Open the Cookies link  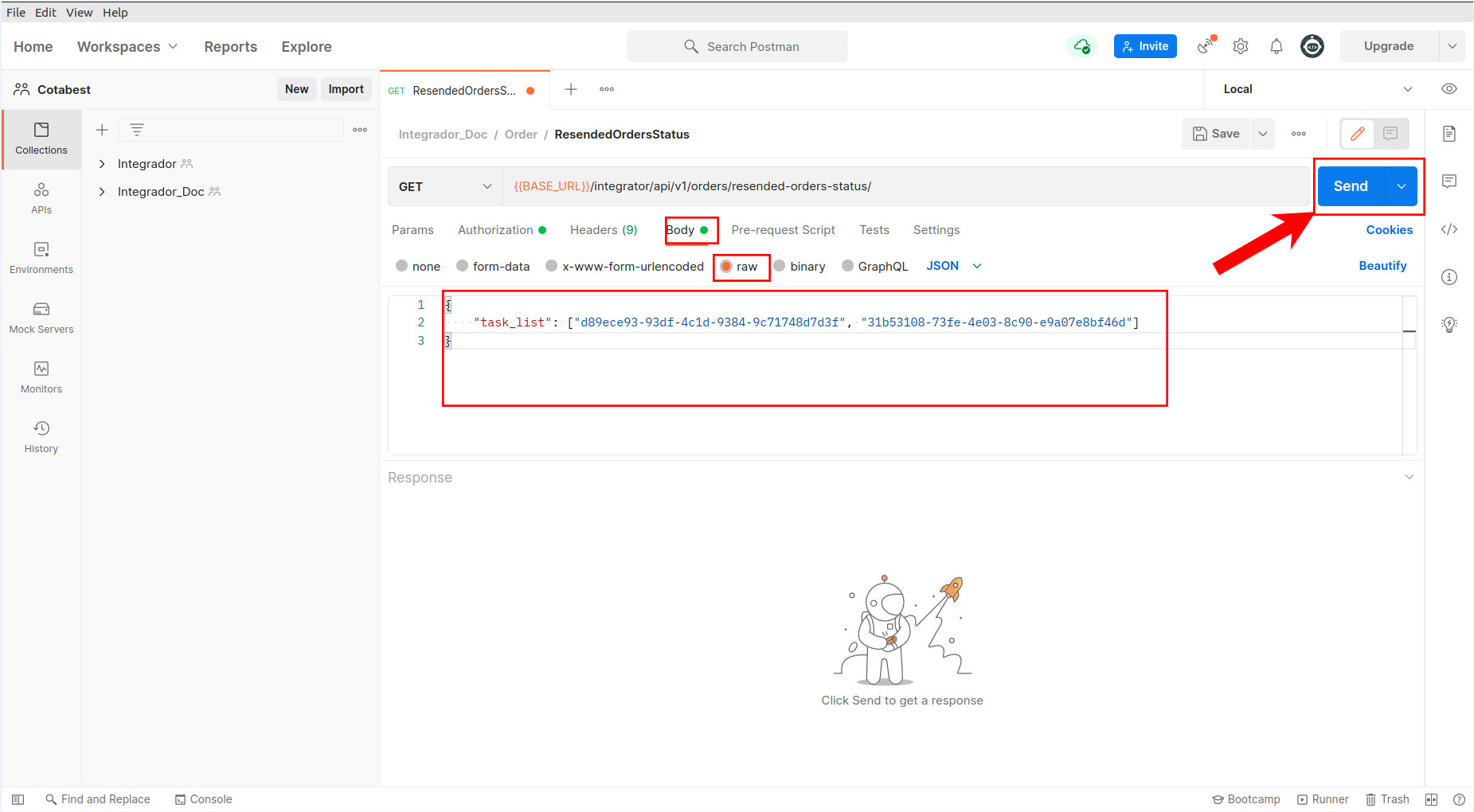point(1390,229)
